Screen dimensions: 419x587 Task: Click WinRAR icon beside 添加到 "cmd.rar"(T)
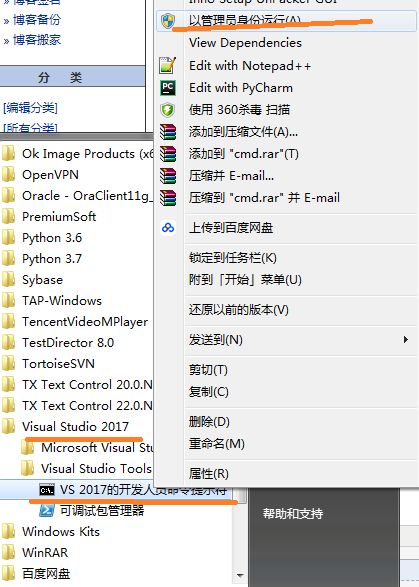point(168,154)
